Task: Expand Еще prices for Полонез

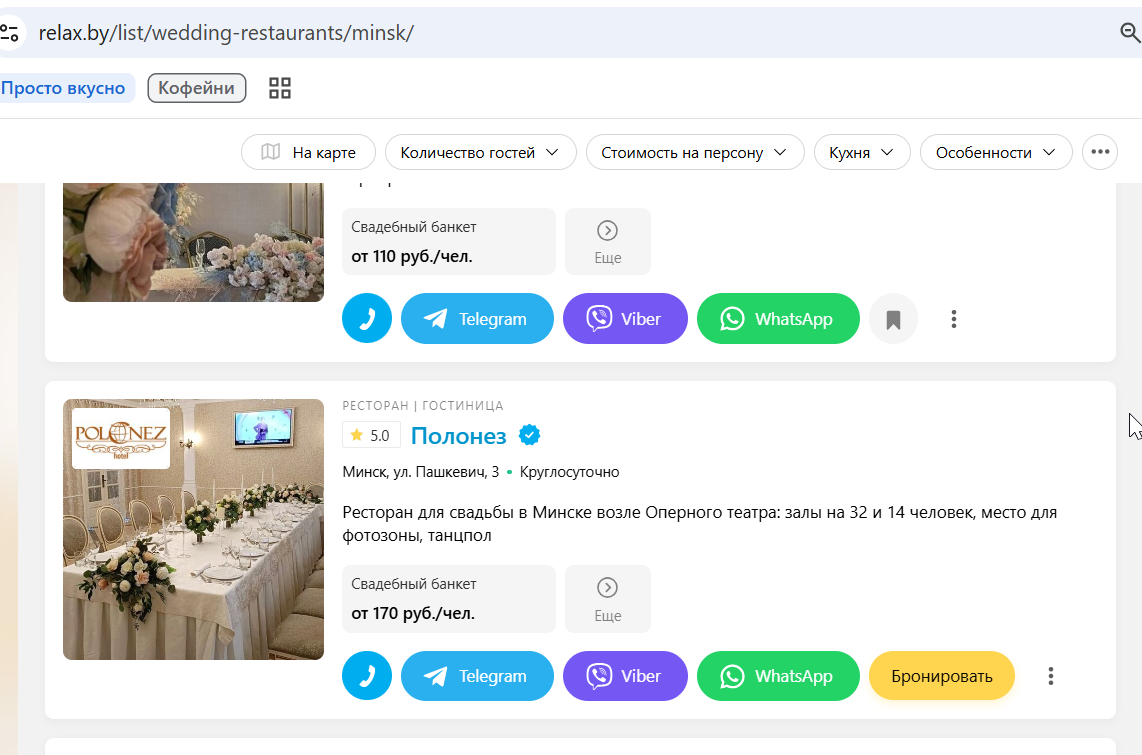Action: (x=607, y=598)
